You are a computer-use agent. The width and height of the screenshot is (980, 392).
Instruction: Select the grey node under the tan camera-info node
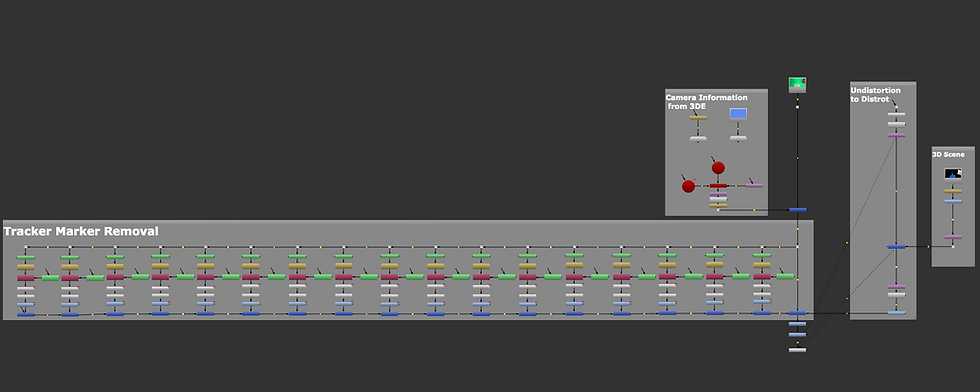698,138
